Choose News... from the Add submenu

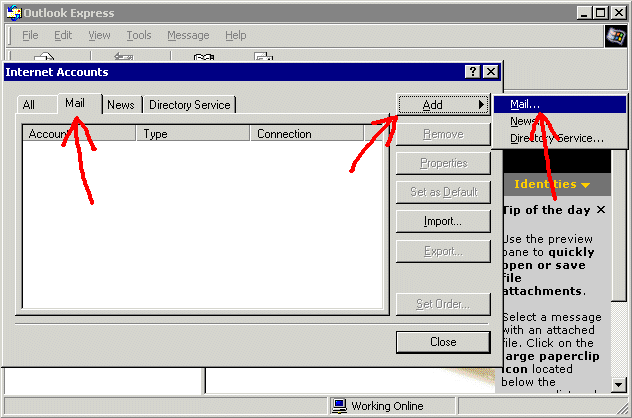(560, 121)
